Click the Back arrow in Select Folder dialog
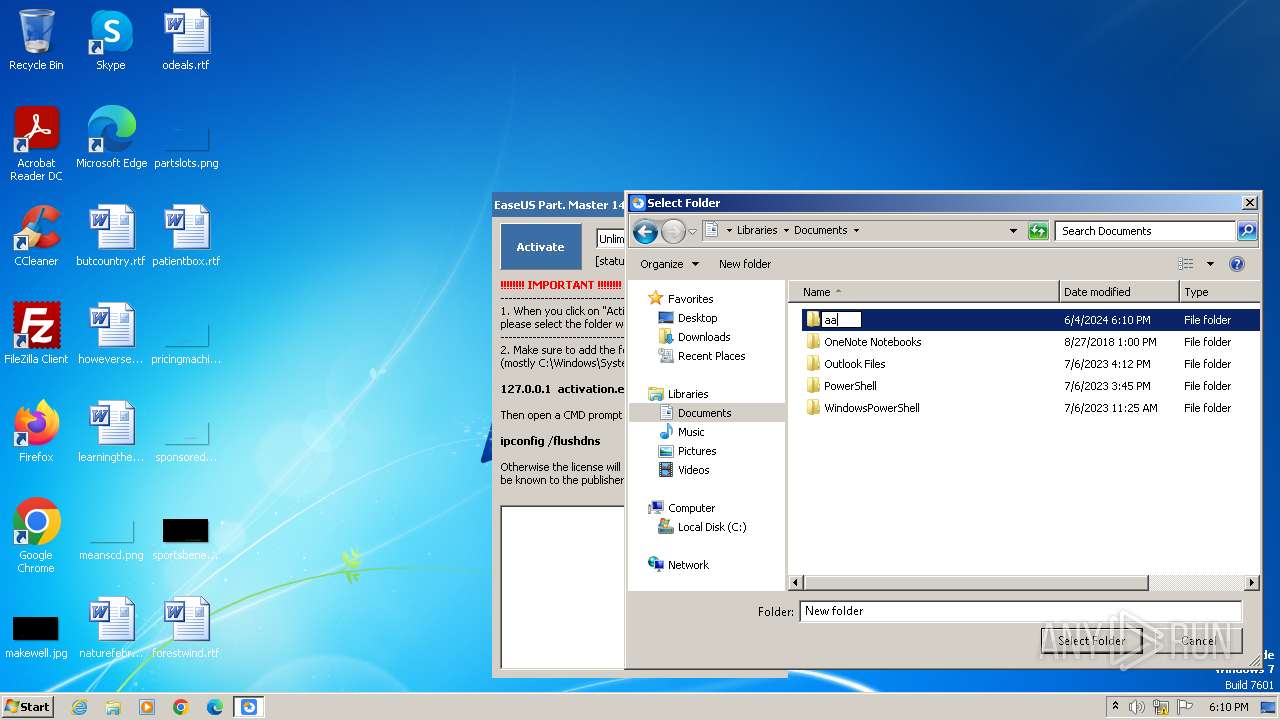This screenshot has width=1280, height=720. pyautogui.click(x=645, y=231)
